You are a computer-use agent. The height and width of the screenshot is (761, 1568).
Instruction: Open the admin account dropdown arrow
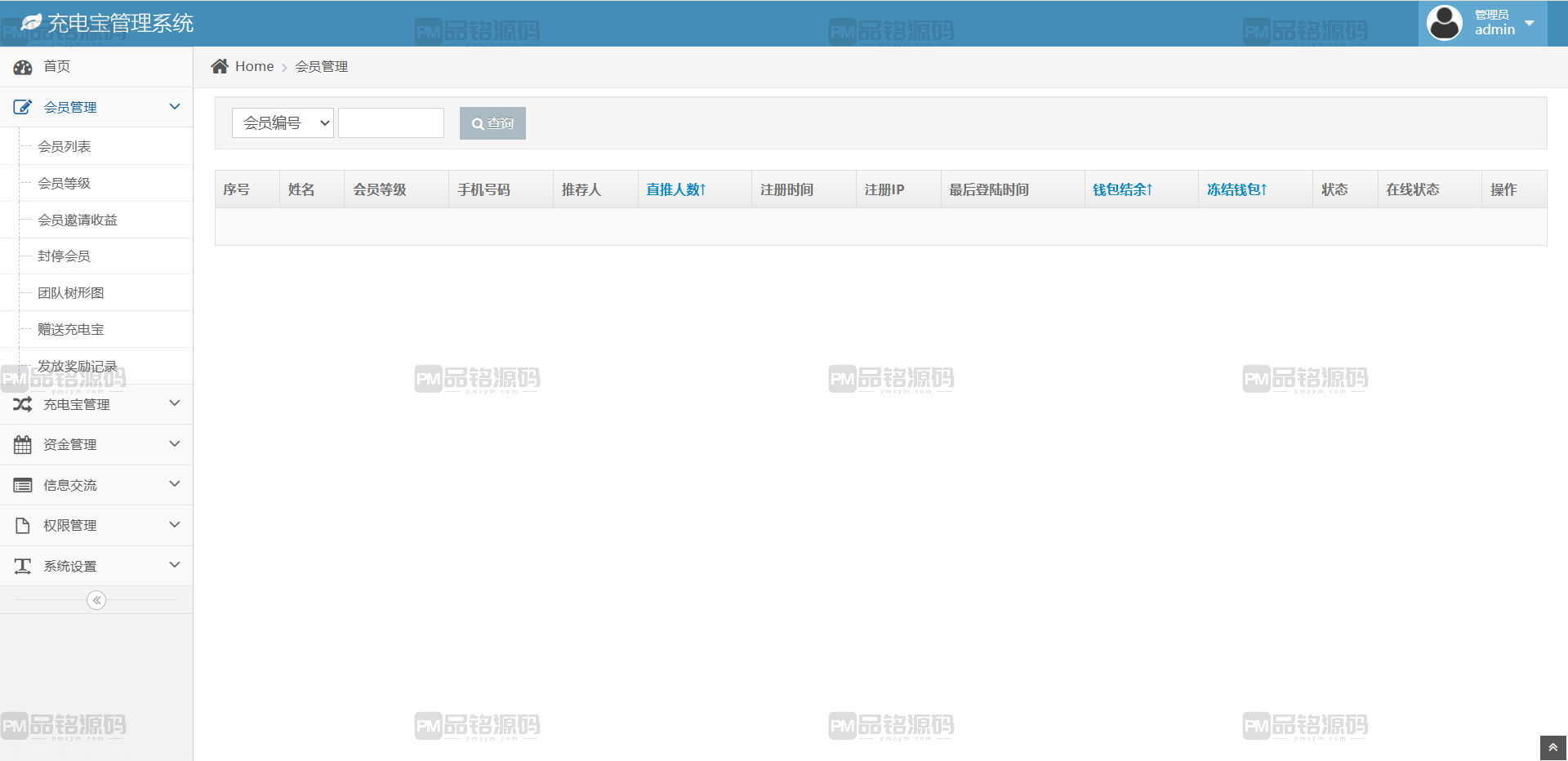click(1530, 23)
